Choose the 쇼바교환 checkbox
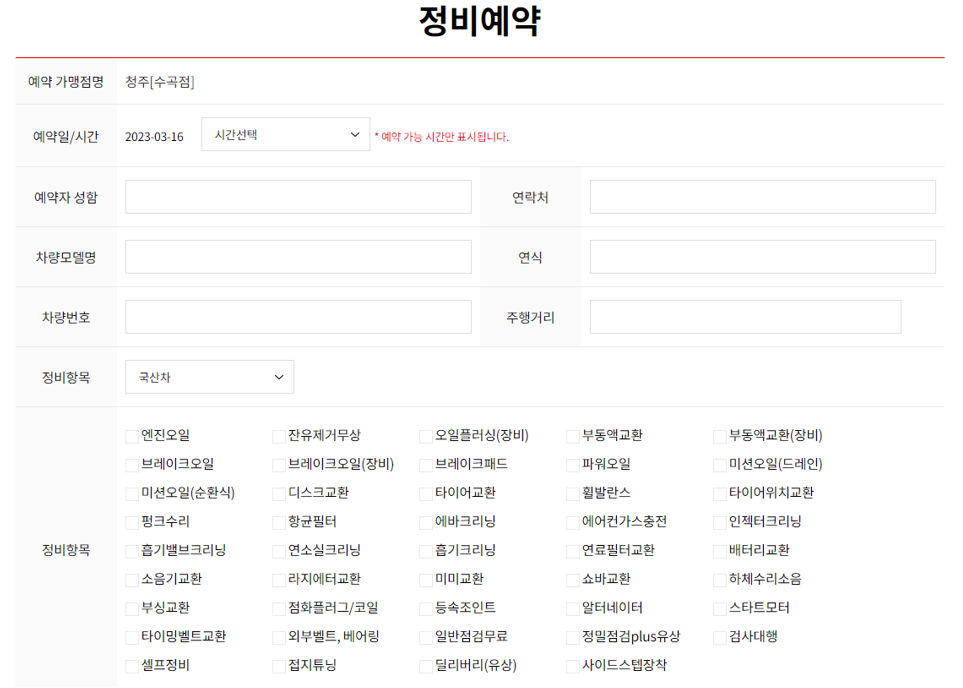 [572, 580]
